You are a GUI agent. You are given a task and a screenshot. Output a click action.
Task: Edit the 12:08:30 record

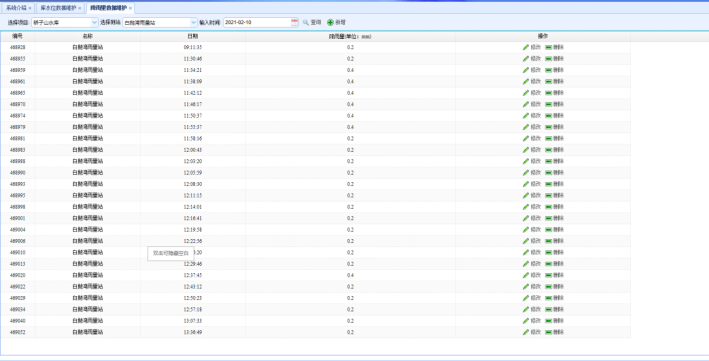tap(532, 184)
